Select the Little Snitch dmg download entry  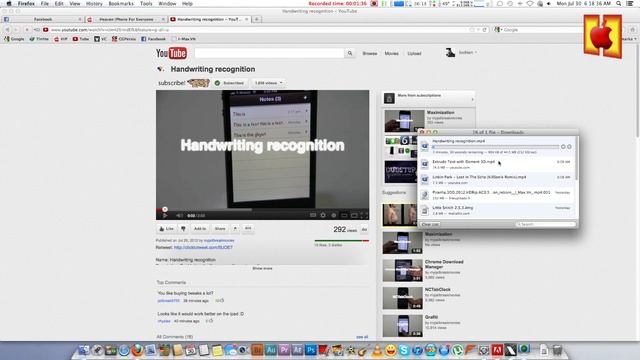tap(497, 210)
